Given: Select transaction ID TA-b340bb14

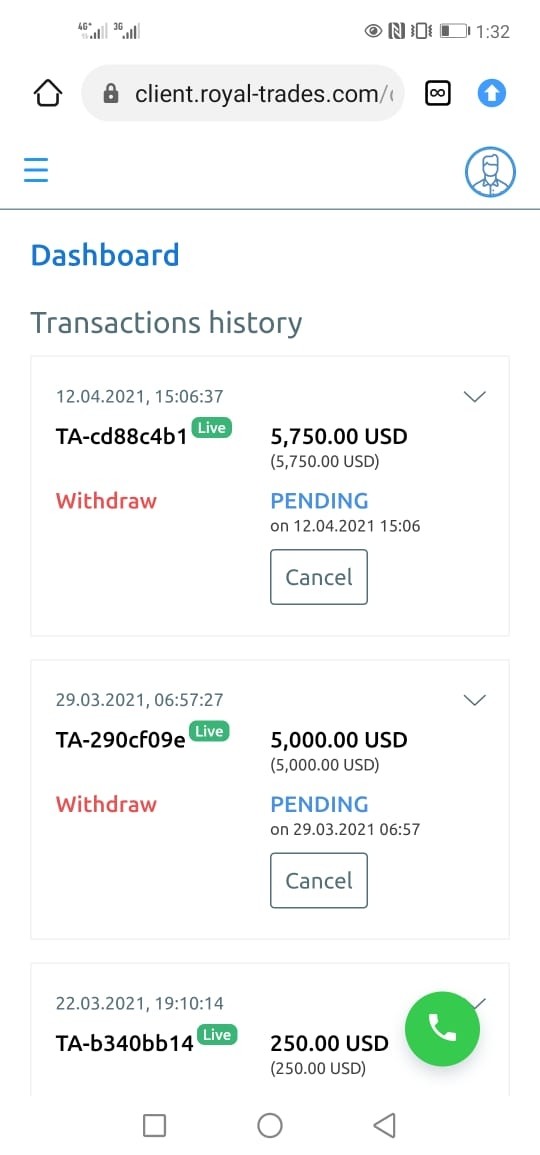Looking at the screenshot, I should coord(125,1043).
